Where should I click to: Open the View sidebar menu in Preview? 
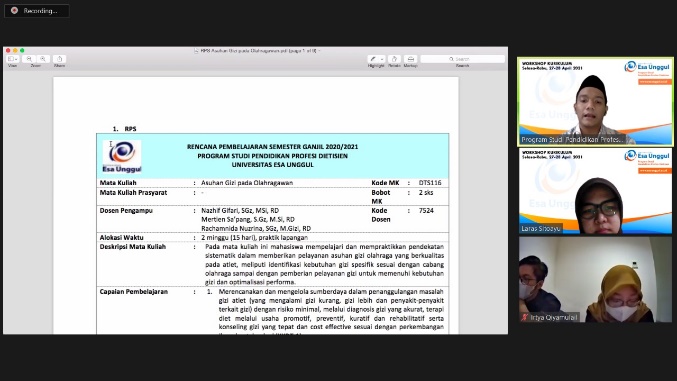click(13, 59)
